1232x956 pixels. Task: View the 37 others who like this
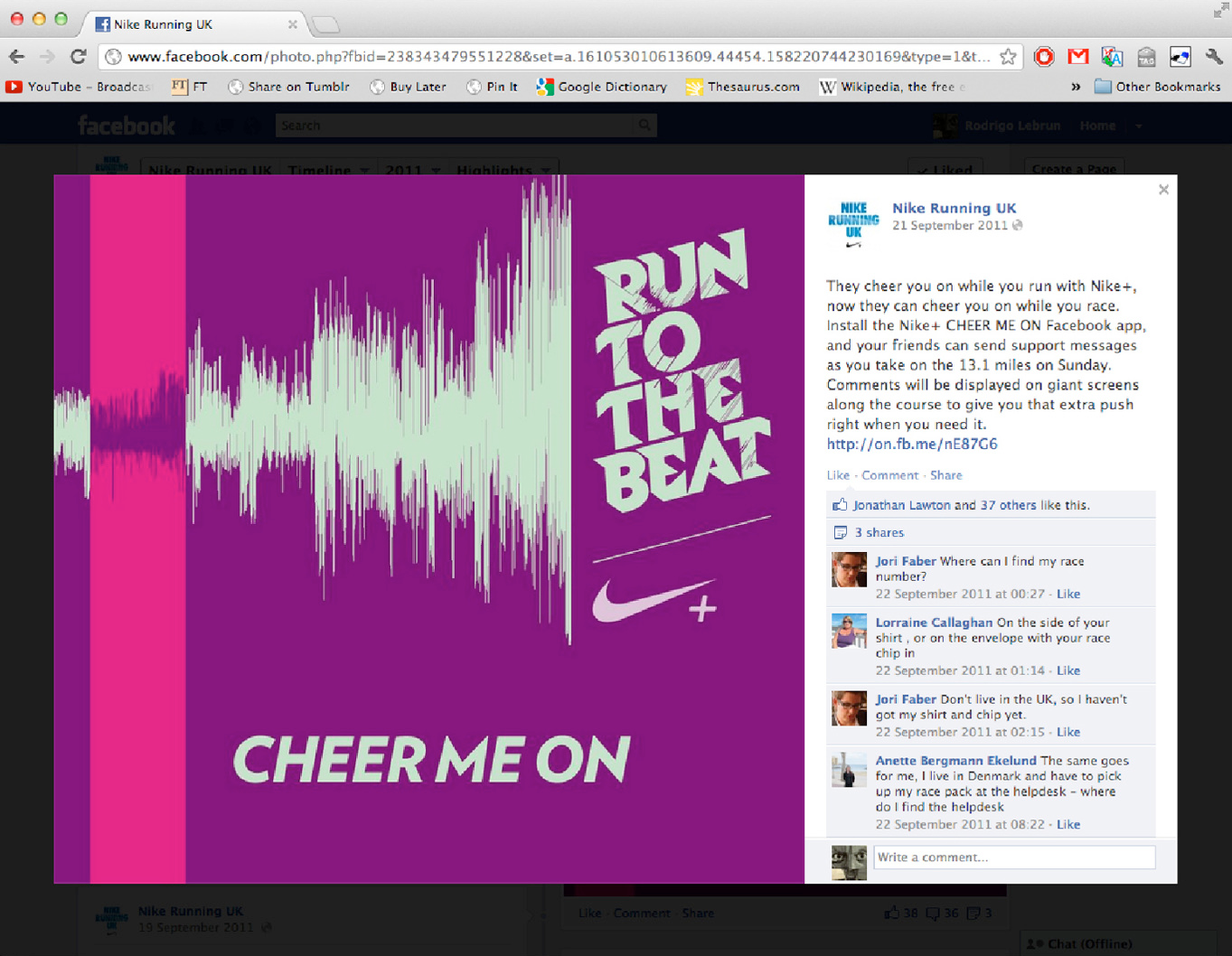coord(1008,505)
